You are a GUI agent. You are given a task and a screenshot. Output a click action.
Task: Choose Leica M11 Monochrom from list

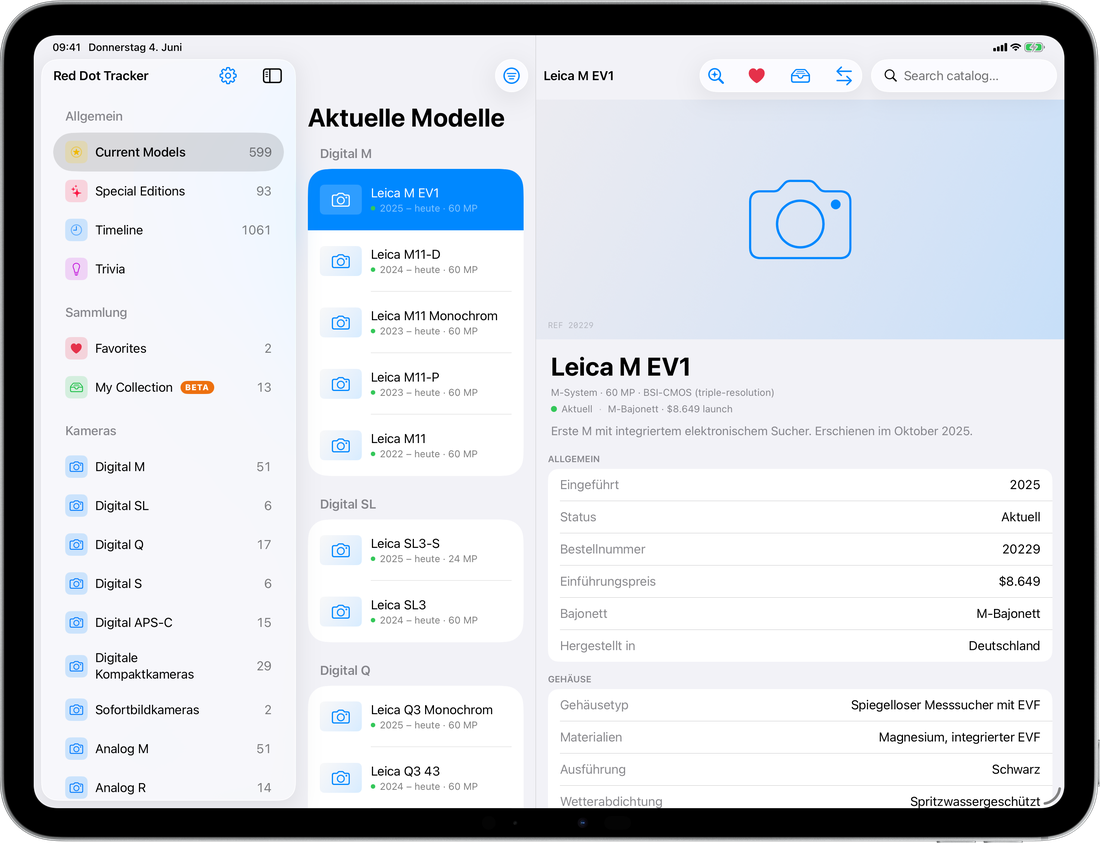415,323
